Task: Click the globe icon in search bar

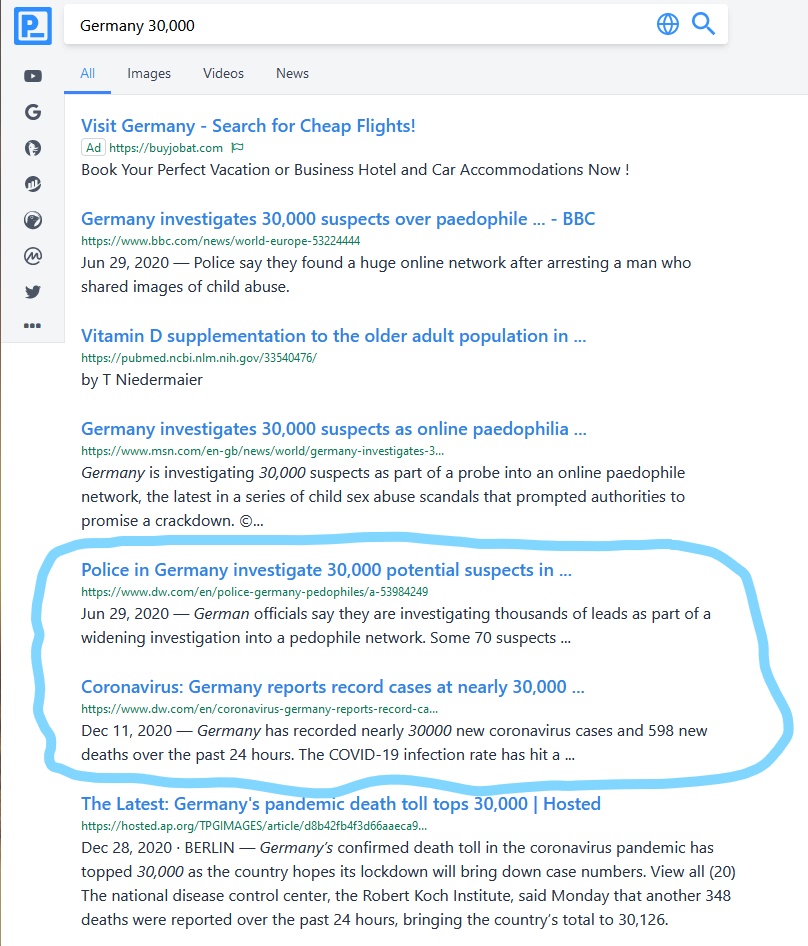Action: [668, 25]
